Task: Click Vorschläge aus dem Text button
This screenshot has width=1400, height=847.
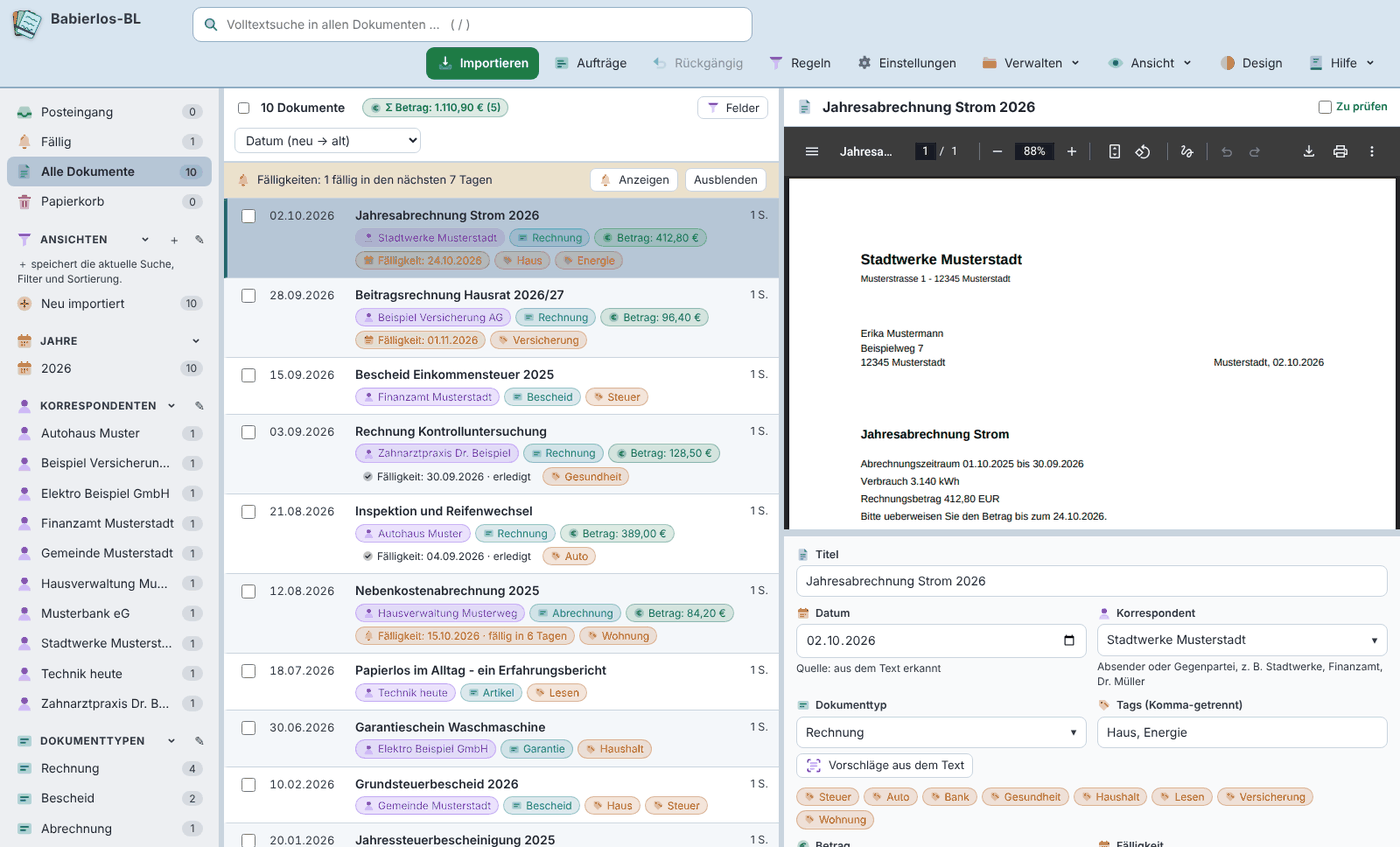Action: point(884,766)
